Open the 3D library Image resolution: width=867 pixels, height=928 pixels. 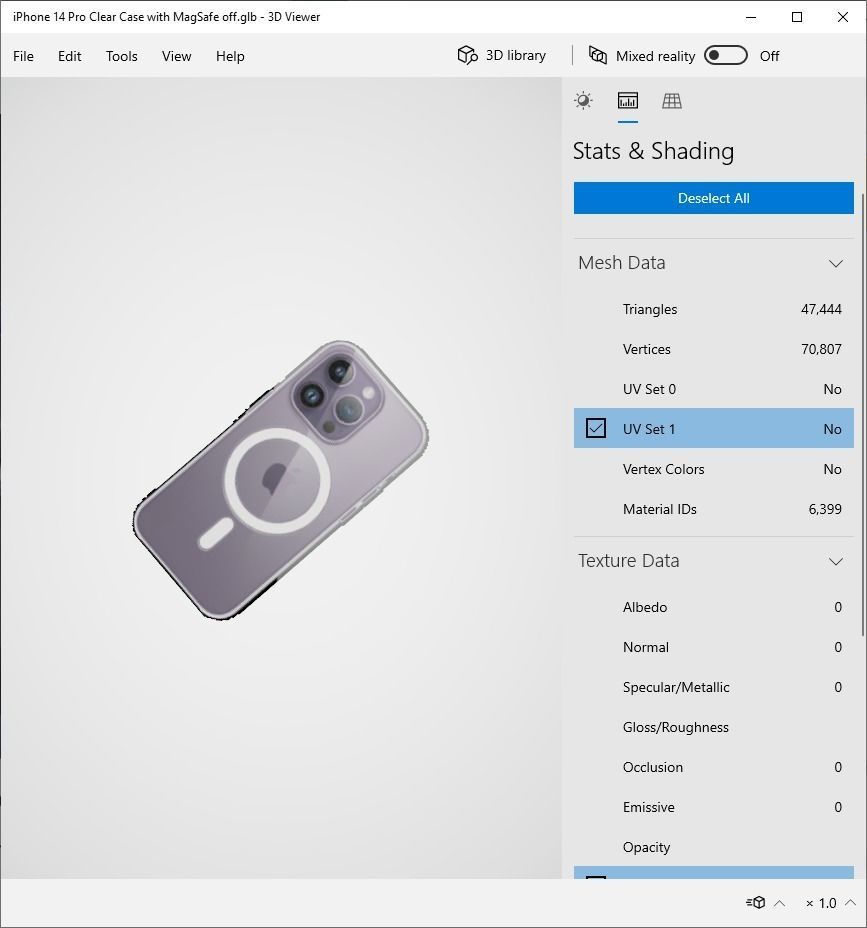pyautogui.click(x=502, y=56)
